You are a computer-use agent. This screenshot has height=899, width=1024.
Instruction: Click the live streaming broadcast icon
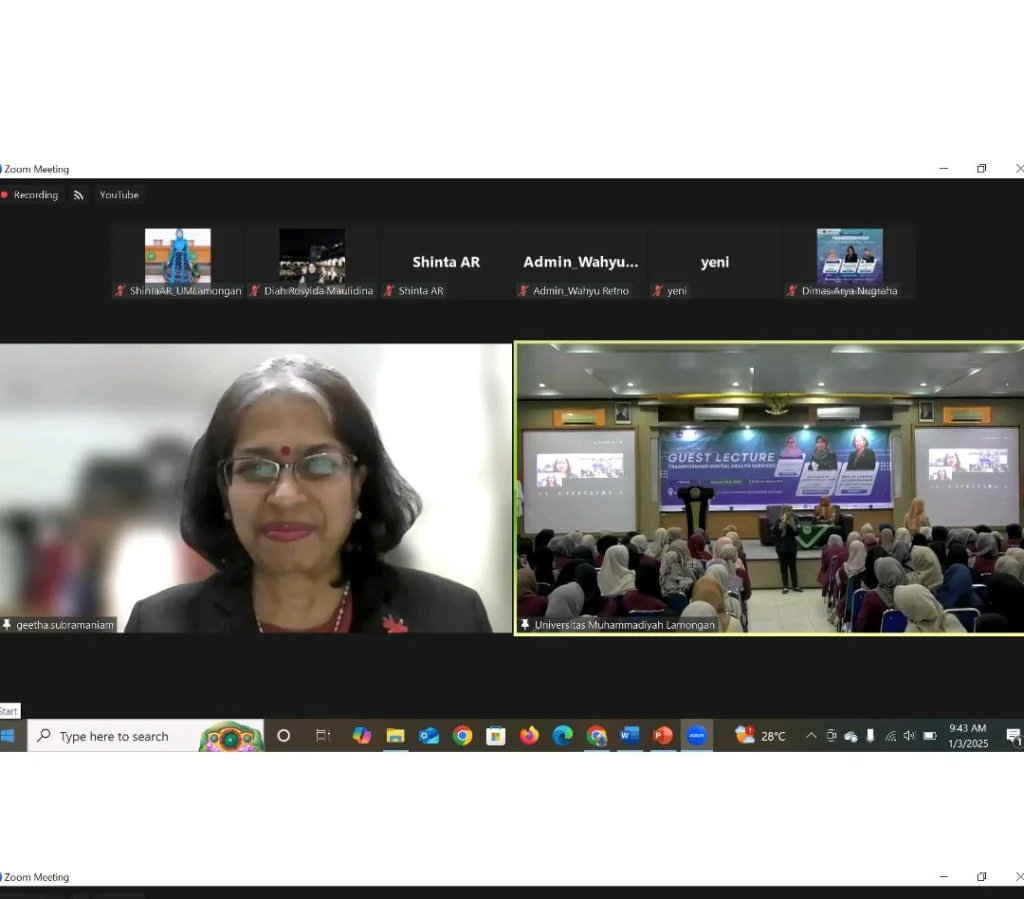78,195
